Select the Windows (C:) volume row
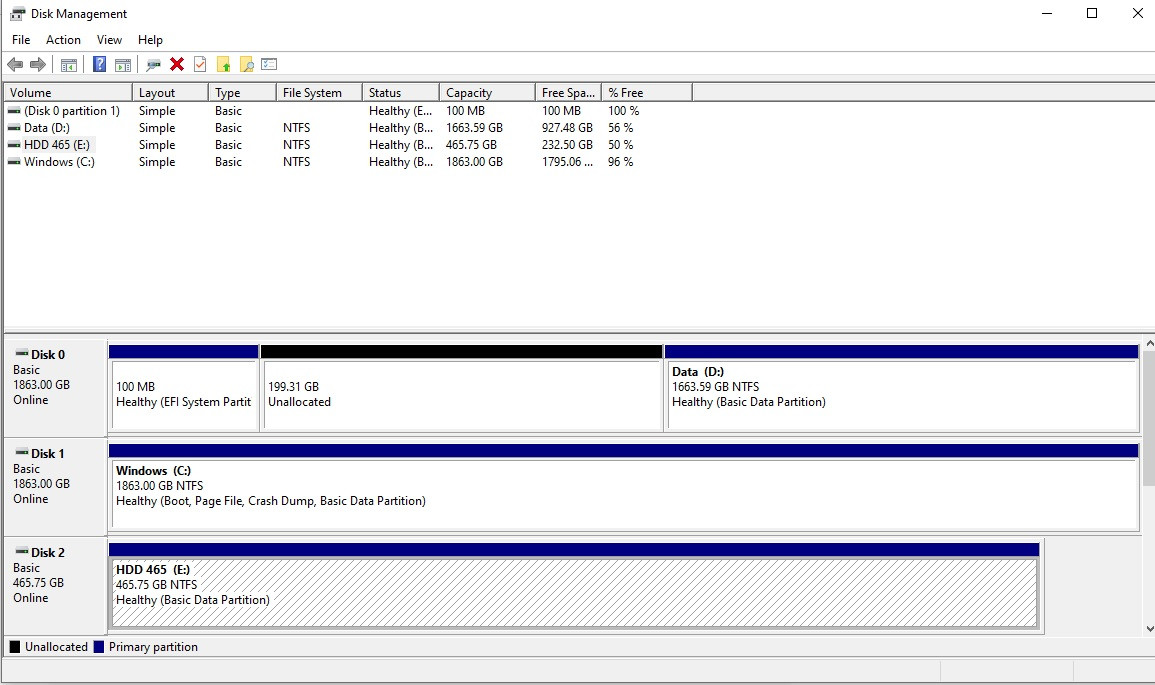 click(348, 162)
